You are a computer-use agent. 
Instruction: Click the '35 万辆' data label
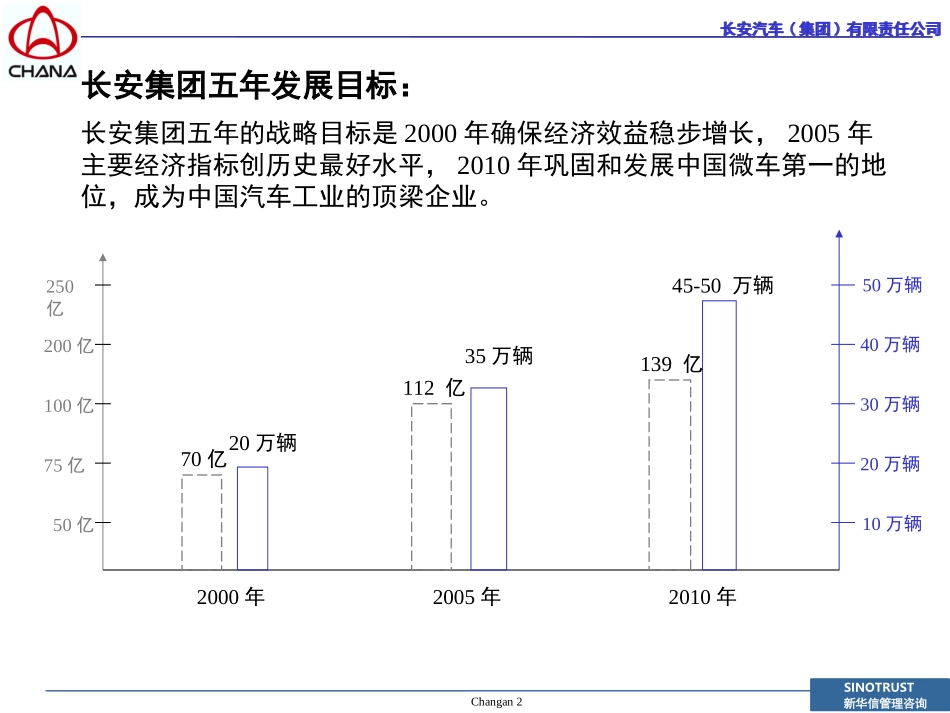499,355
